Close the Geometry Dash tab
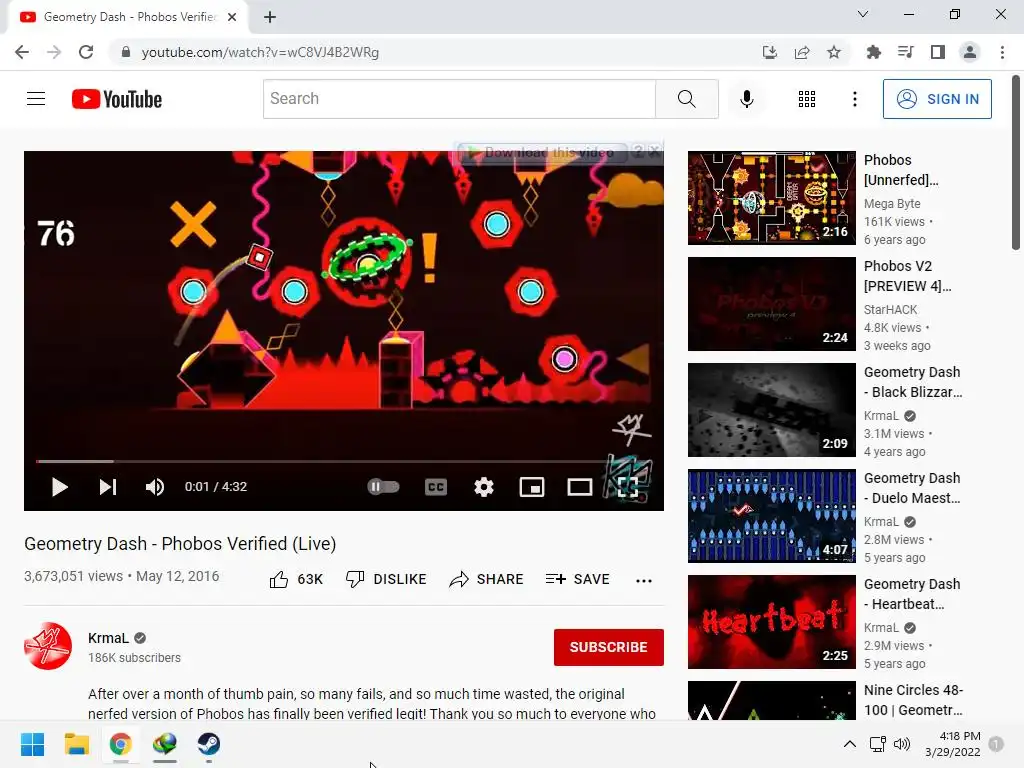This screenshot has width=1024, height=768. [232, 17]
